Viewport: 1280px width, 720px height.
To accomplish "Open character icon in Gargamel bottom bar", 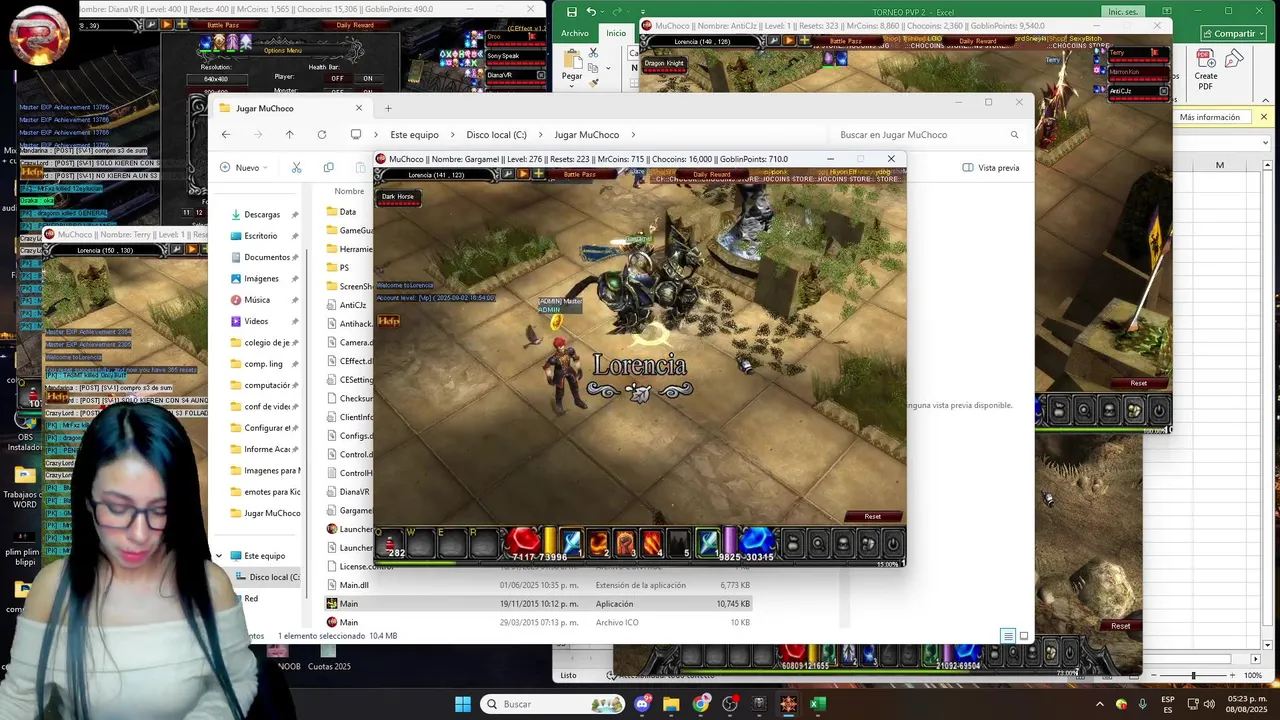I will [843, 544].
